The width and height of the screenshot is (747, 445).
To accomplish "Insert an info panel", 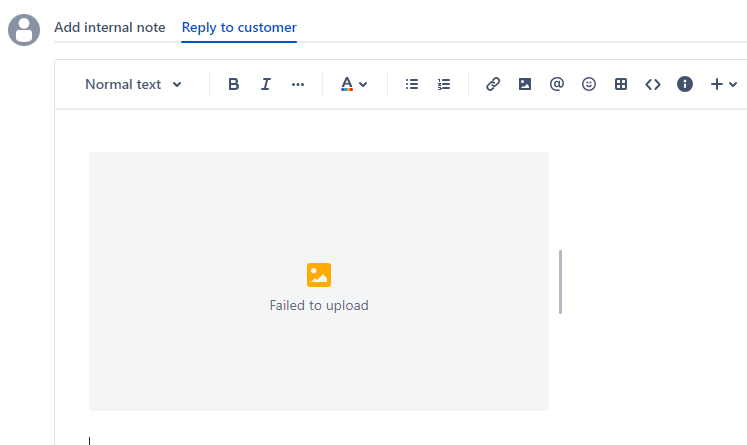I will tap(685, 84).
